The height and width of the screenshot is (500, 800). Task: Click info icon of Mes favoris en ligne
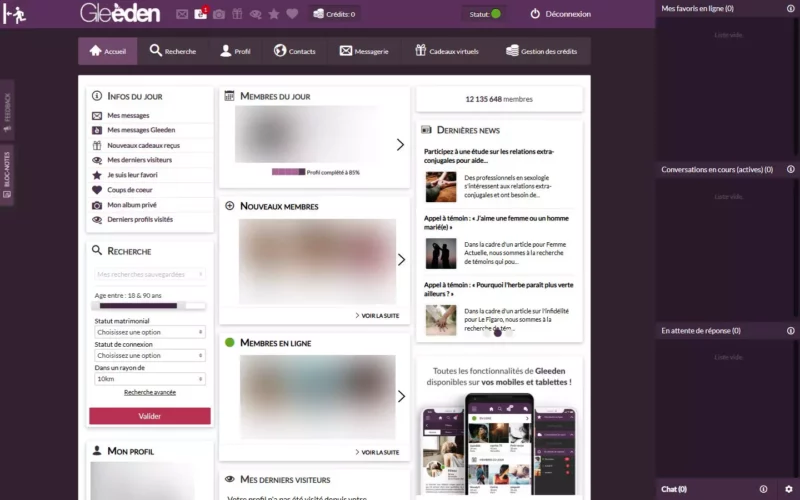(x=790, y=8)
